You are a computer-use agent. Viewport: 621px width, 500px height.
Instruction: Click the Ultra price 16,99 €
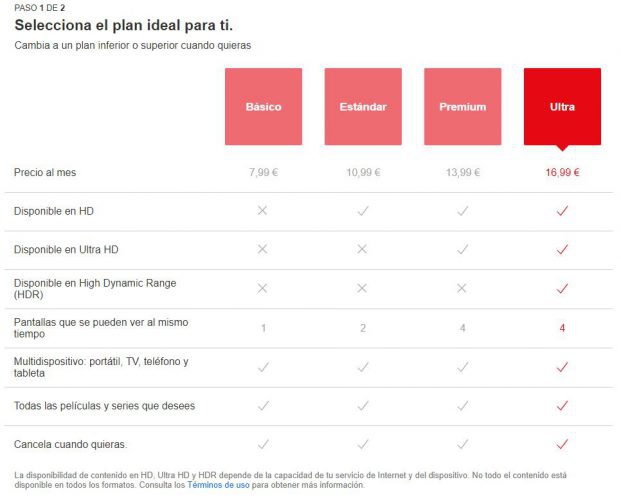click(x=562, y=173)
